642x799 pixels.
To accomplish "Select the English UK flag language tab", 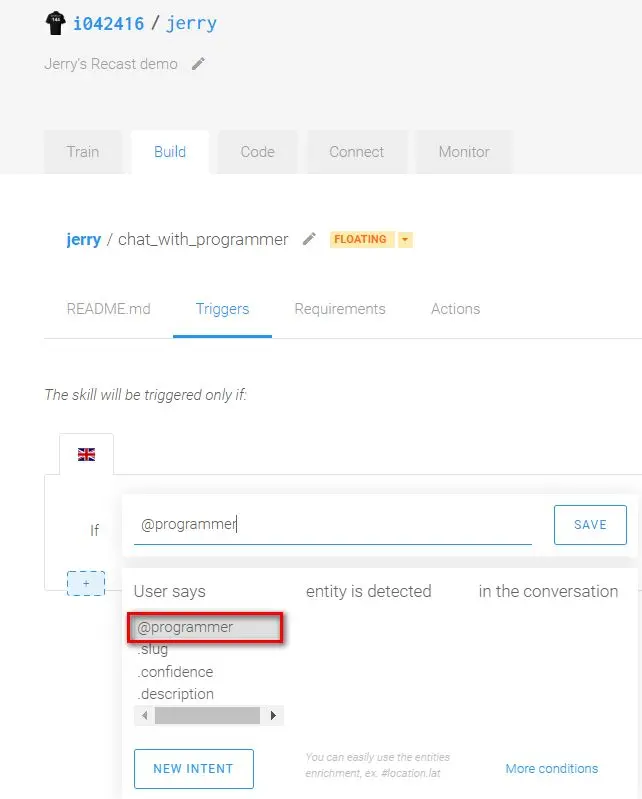I will [87, 454].
